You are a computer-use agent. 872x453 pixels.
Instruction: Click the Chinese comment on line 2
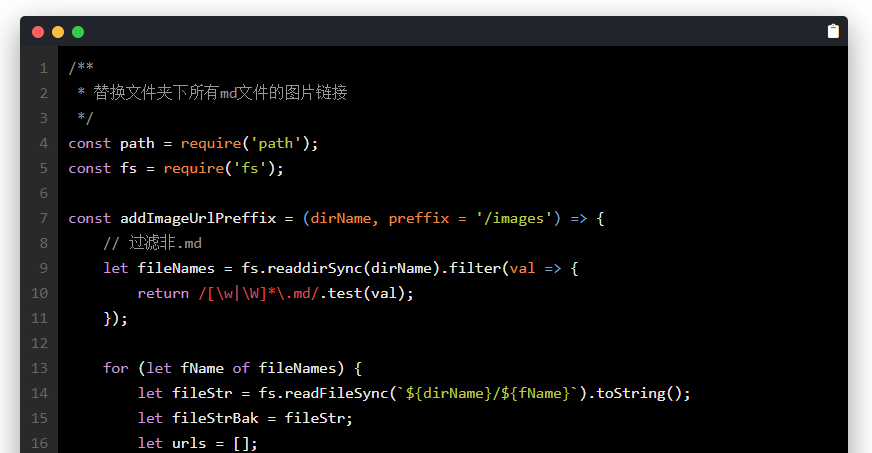(x=220, y=93)
